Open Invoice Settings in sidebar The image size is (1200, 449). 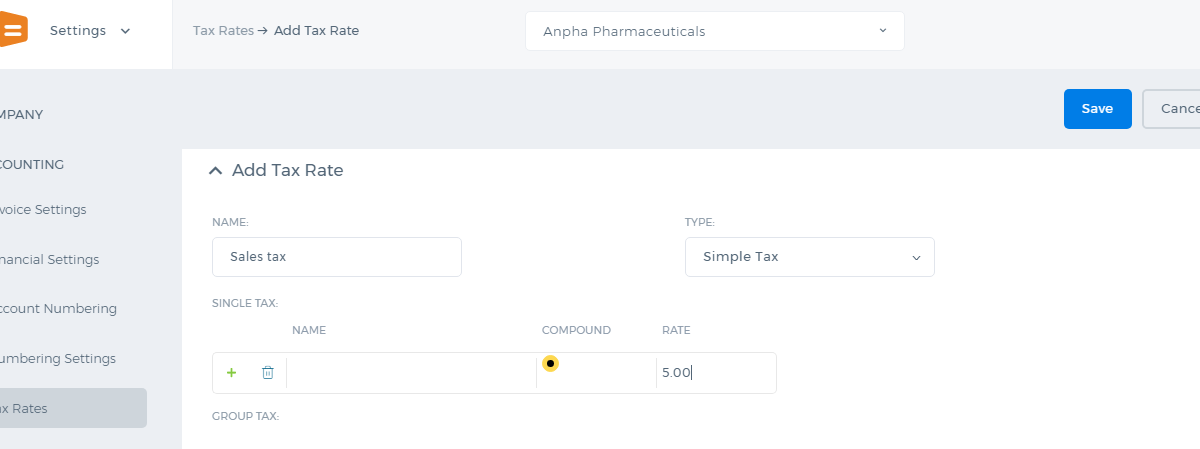tap(43, 210)
